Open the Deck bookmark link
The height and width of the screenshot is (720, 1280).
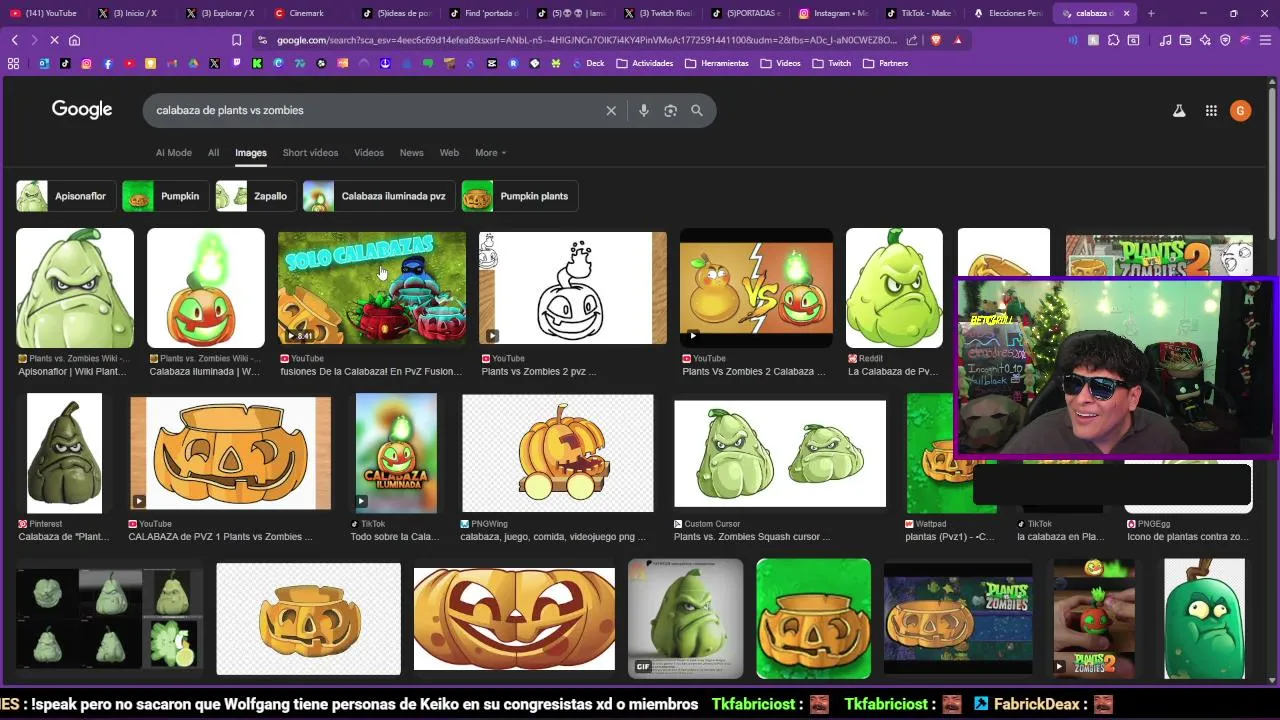pyautogui.click(x=588, y=63)
